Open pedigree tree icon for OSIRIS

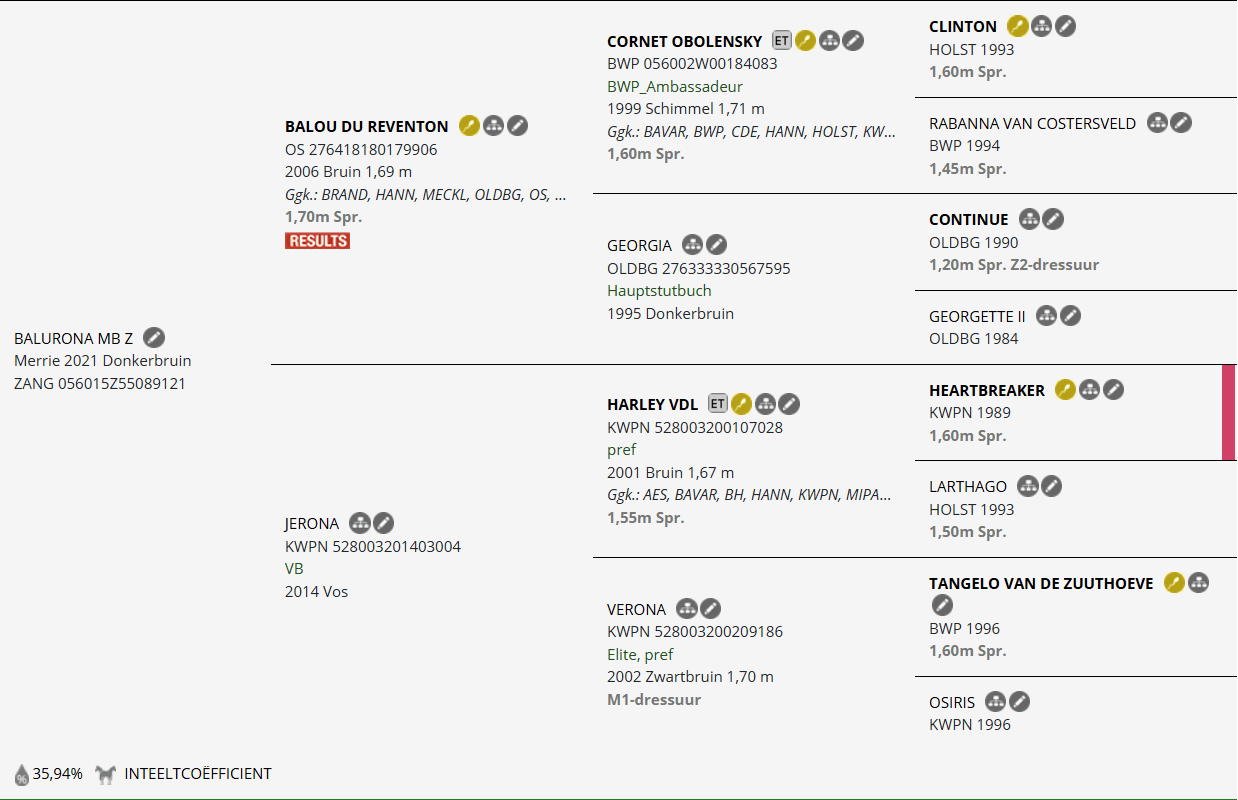pyautogui.click(x=995, y=702)
